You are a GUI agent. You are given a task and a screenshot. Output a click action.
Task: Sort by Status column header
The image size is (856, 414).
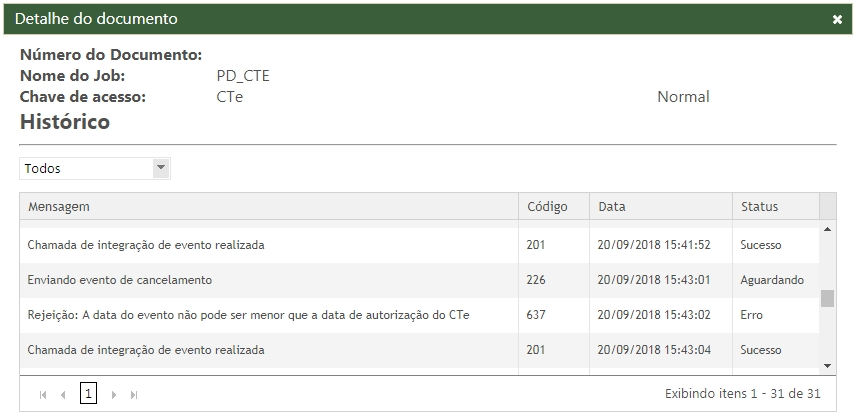tap(759, 207)
